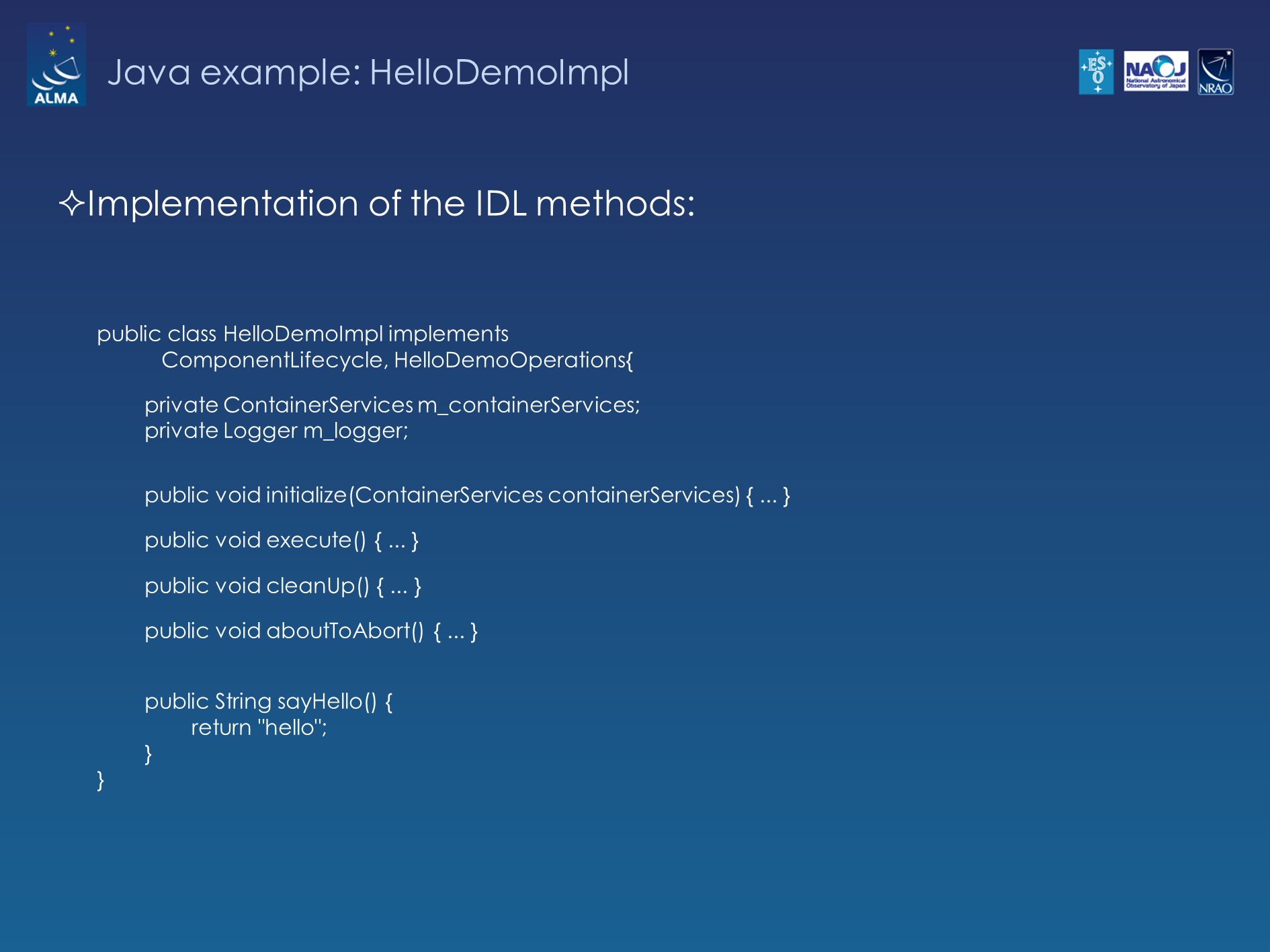Click the public void execute() line
The height and width of the screenshot is (952, 1270).
[282, 540]
